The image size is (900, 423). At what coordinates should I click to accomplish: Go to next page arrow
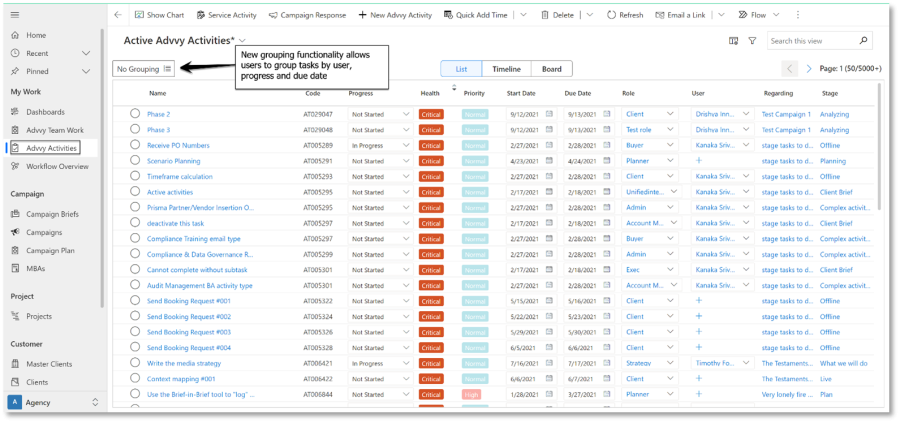810,69
